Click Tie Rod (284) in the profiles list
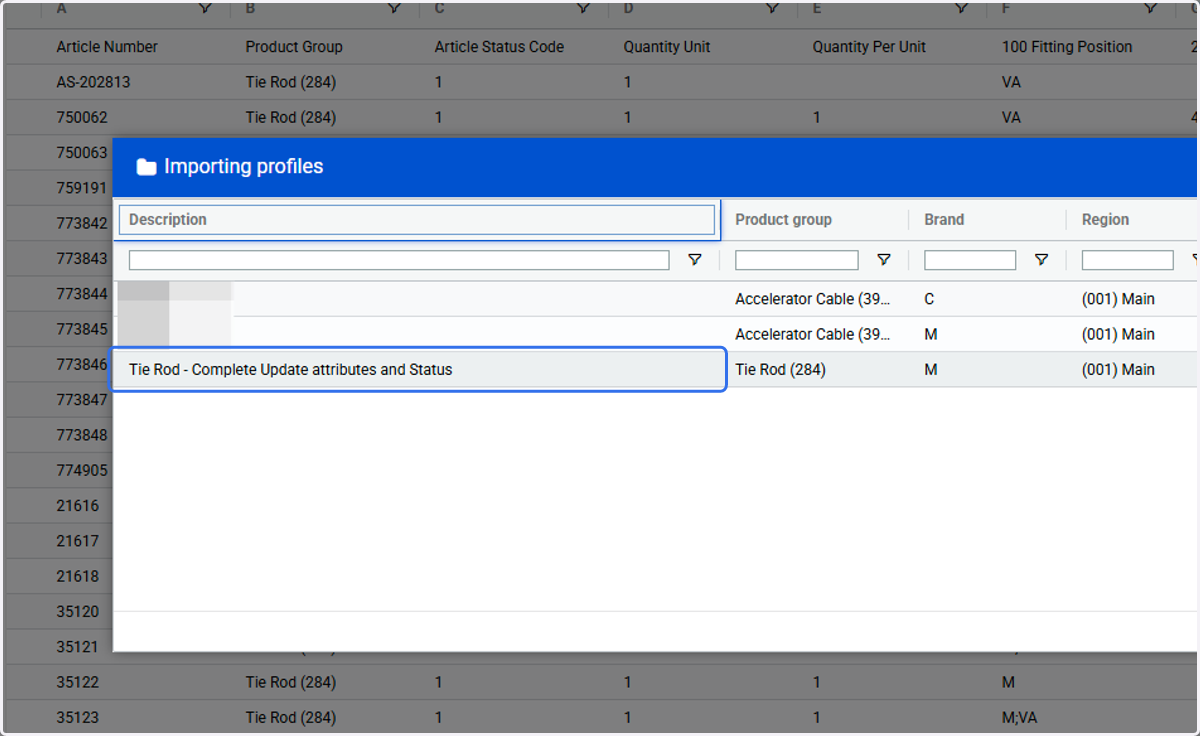The height and width of the screenshot is (736, 1200). coord(780,370)
